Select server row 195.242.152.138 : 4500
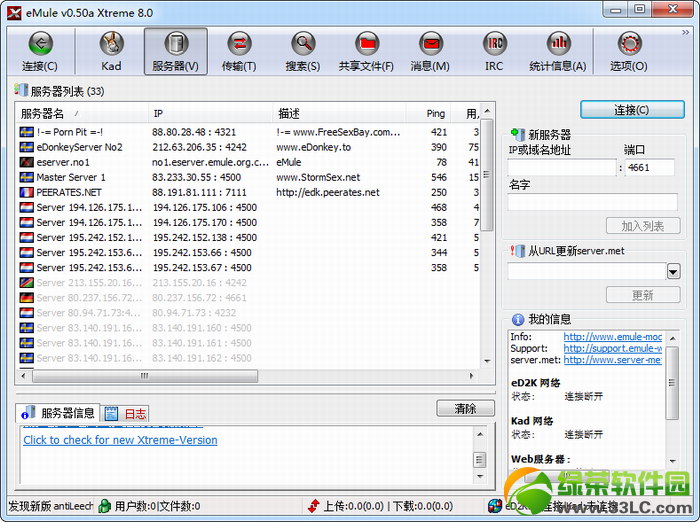Screen dimensions: 700x529 point(249,237)
